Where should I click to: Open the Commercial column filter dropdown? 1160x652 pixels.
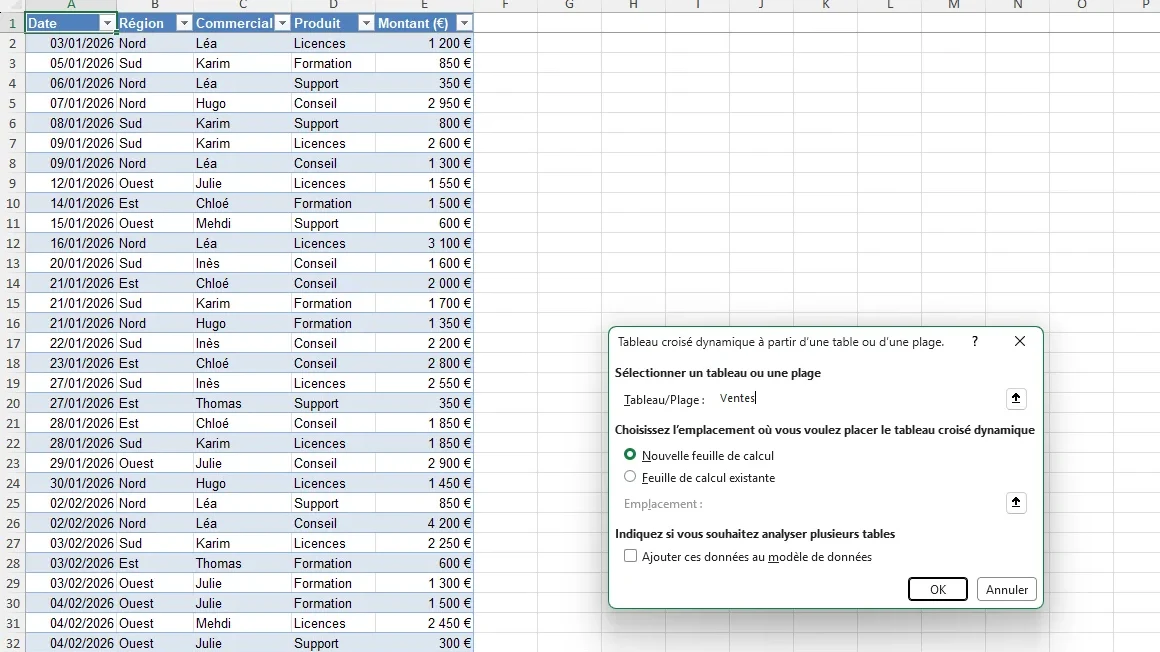[x=282, y=24]
